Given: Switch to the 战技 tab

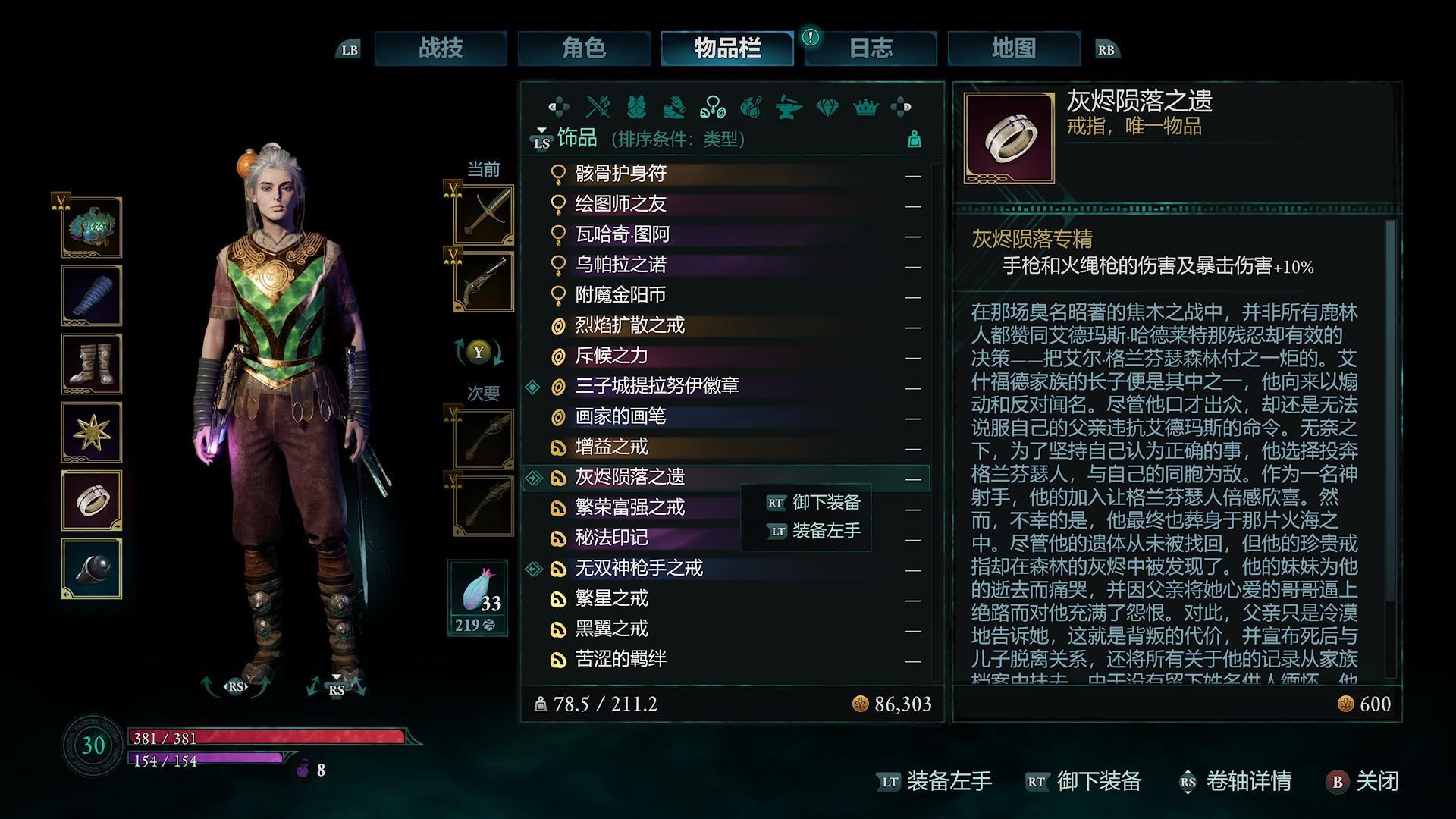Looking at the screenshot, I should pos(441,49).
